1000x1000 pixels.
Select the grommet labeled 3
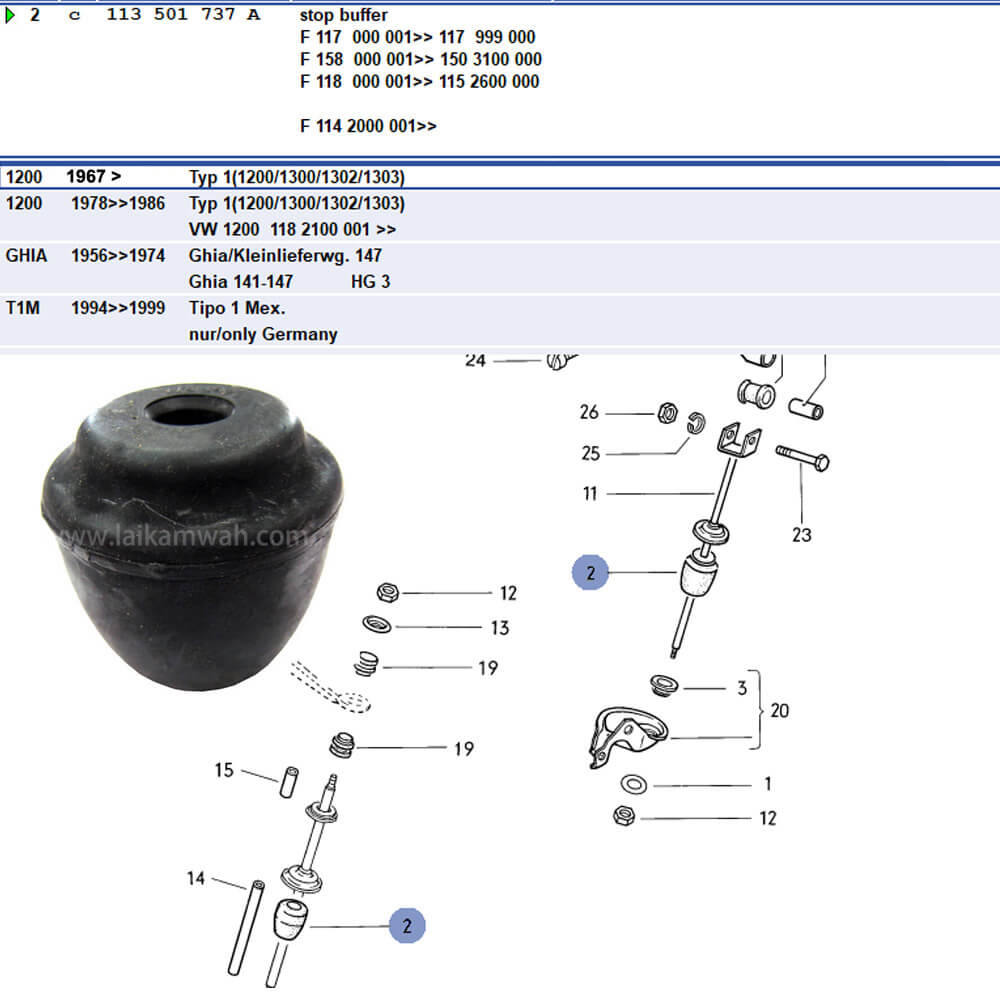(x=661, y=687)
